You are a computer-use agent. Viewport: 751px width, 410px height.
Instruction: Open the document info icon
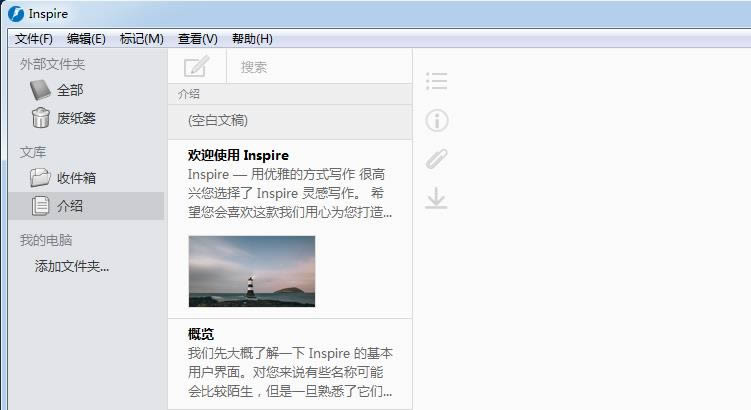point(436,120)
